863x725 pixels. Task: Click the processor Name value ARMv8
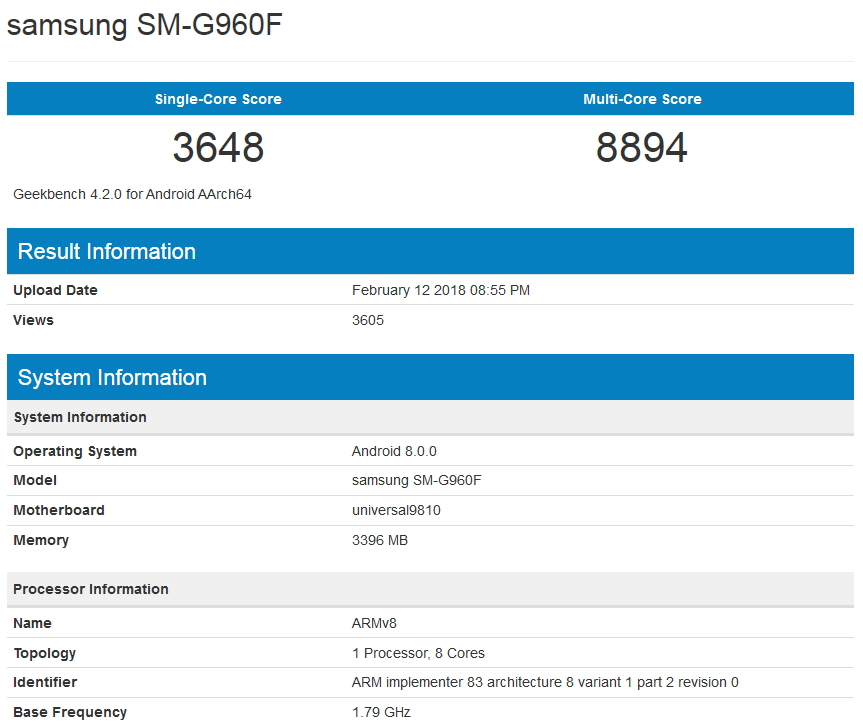point(374,623)
